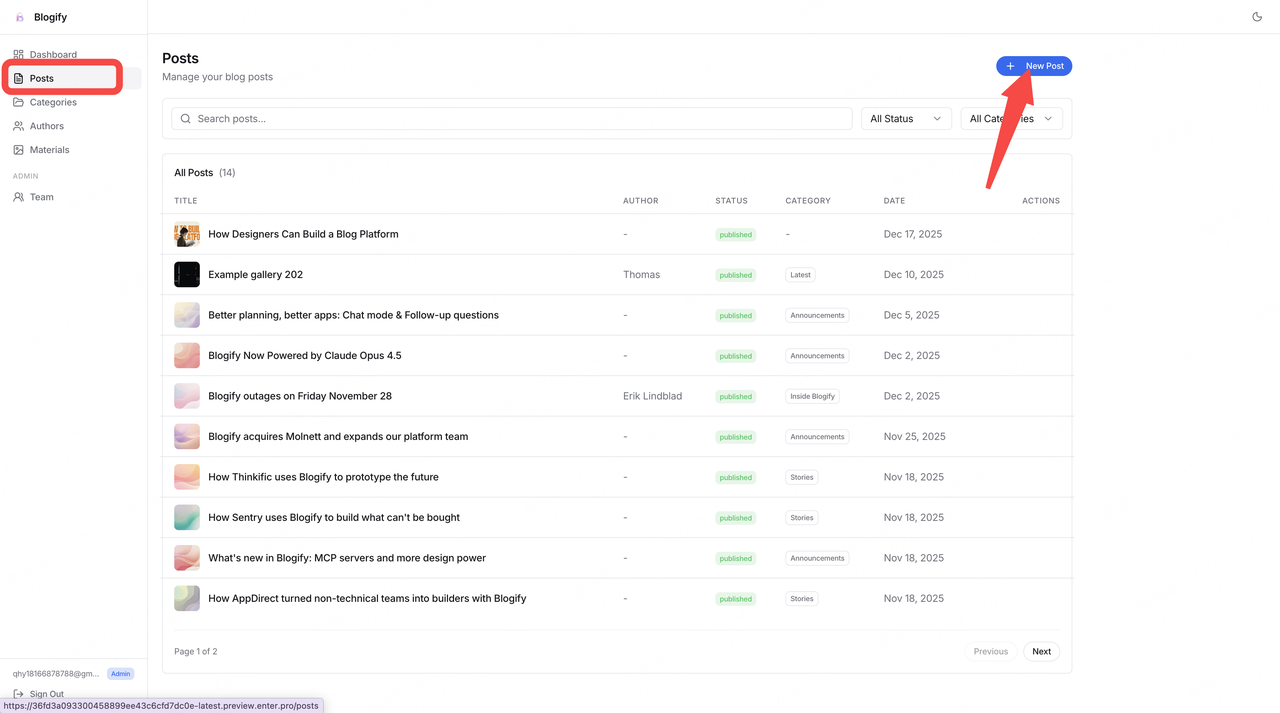
Task: Click Inside Blogify category tag
Action: click(x=812, y=396)
